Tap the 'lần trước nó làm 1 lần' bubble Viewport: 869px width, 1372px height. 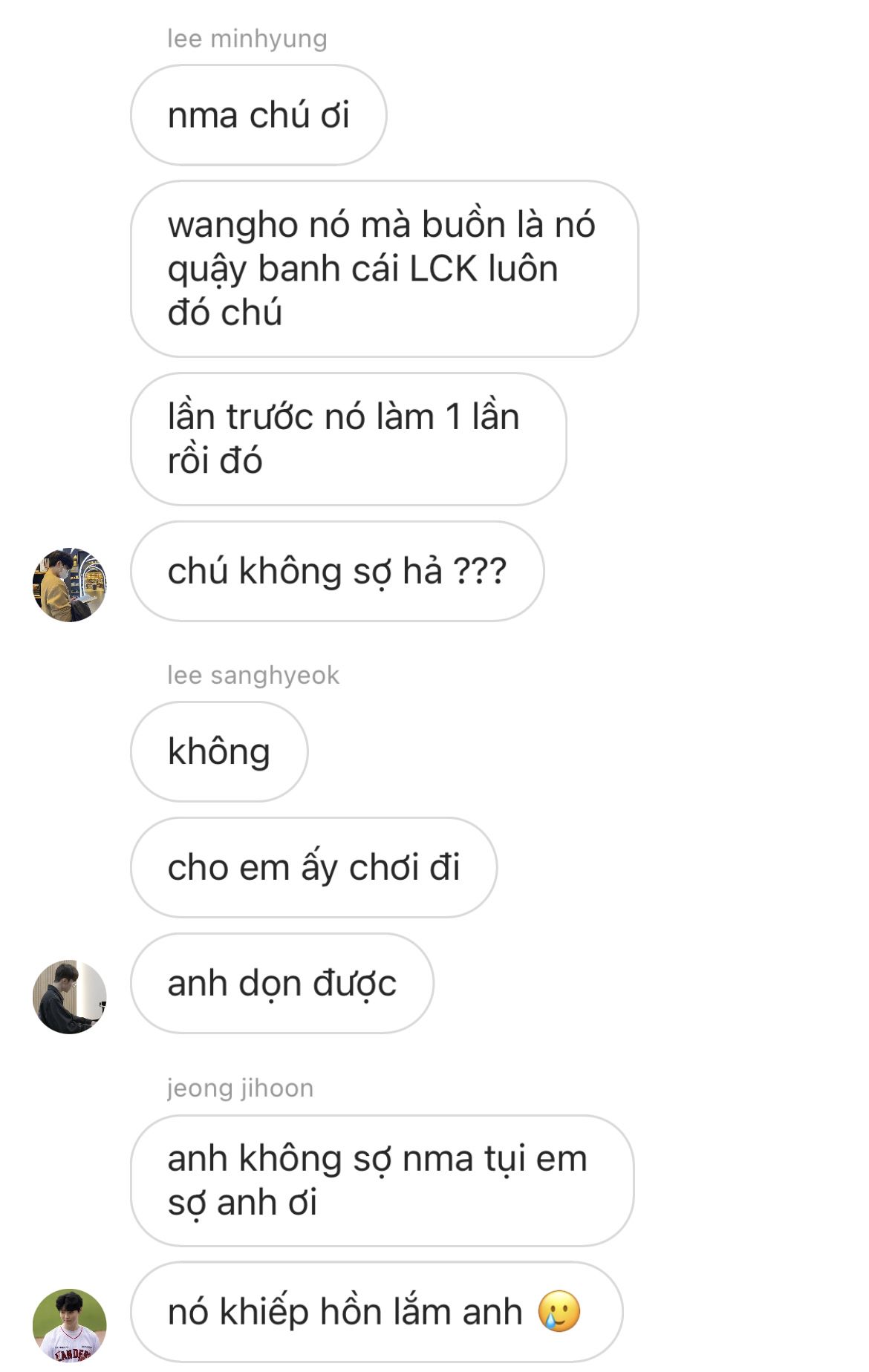348,439
